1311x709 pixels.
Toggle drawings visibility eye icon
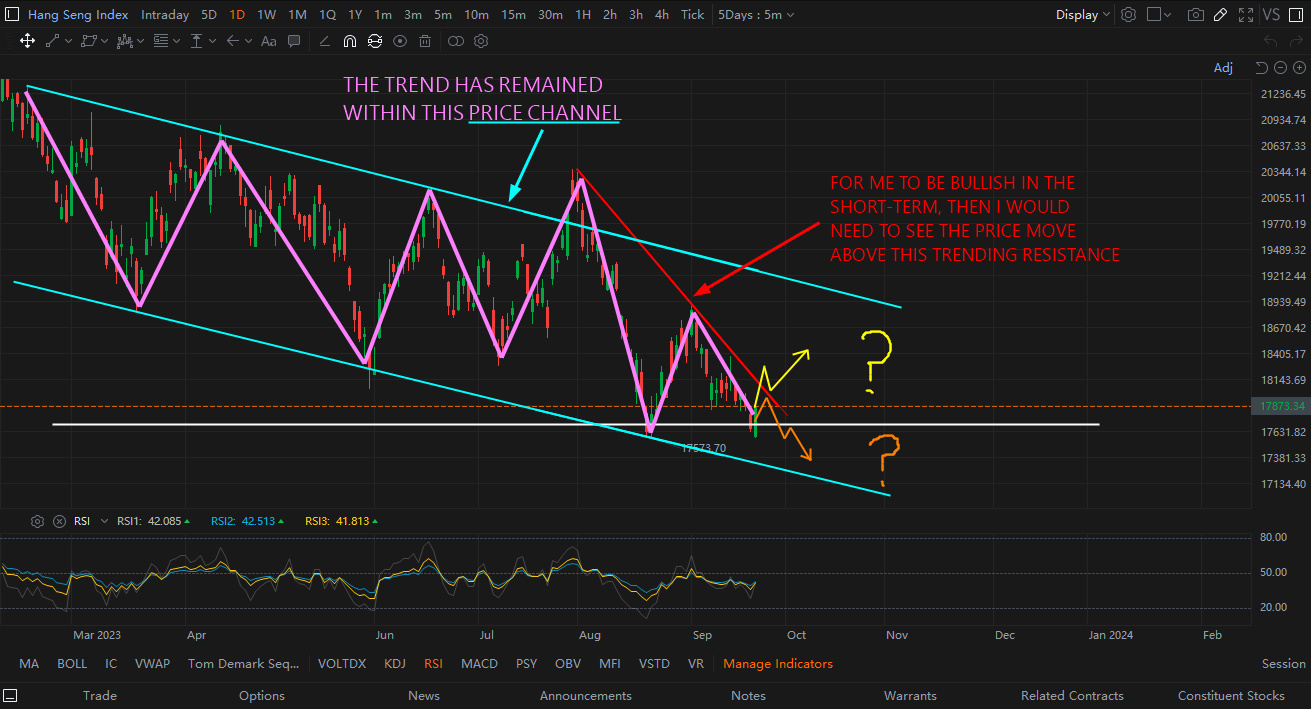click(400, 41)
